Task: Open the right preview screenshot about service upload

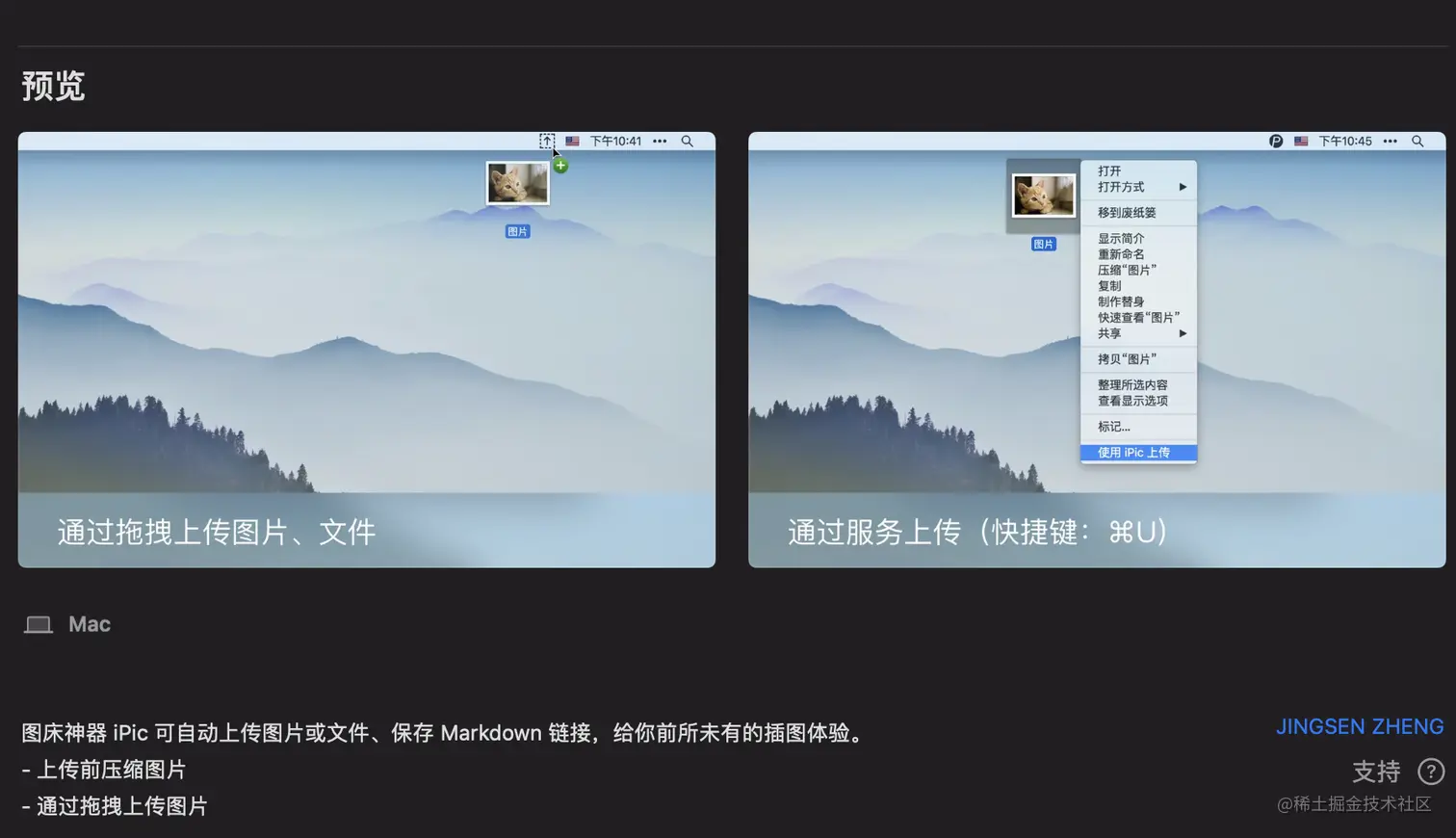Action: pos(1097,350)
